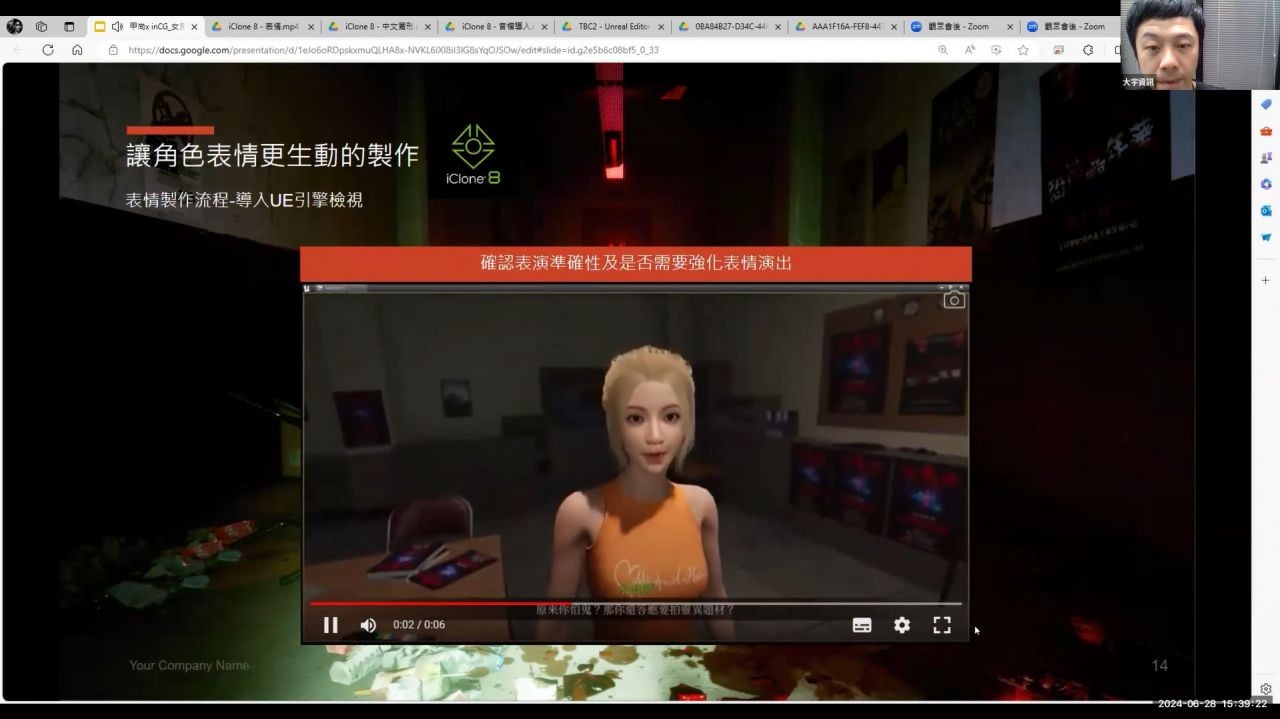
Task: Add page to favorites star icon
Action: point(1023,50)
